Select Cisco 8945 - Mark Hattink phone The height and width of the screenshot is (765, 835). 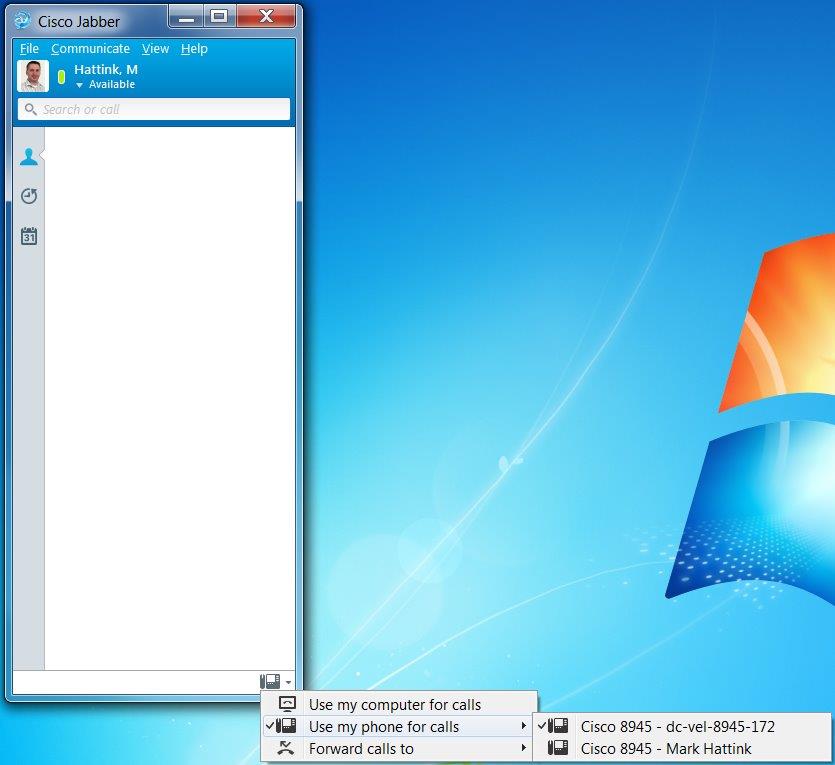click(x=682, y=748)
